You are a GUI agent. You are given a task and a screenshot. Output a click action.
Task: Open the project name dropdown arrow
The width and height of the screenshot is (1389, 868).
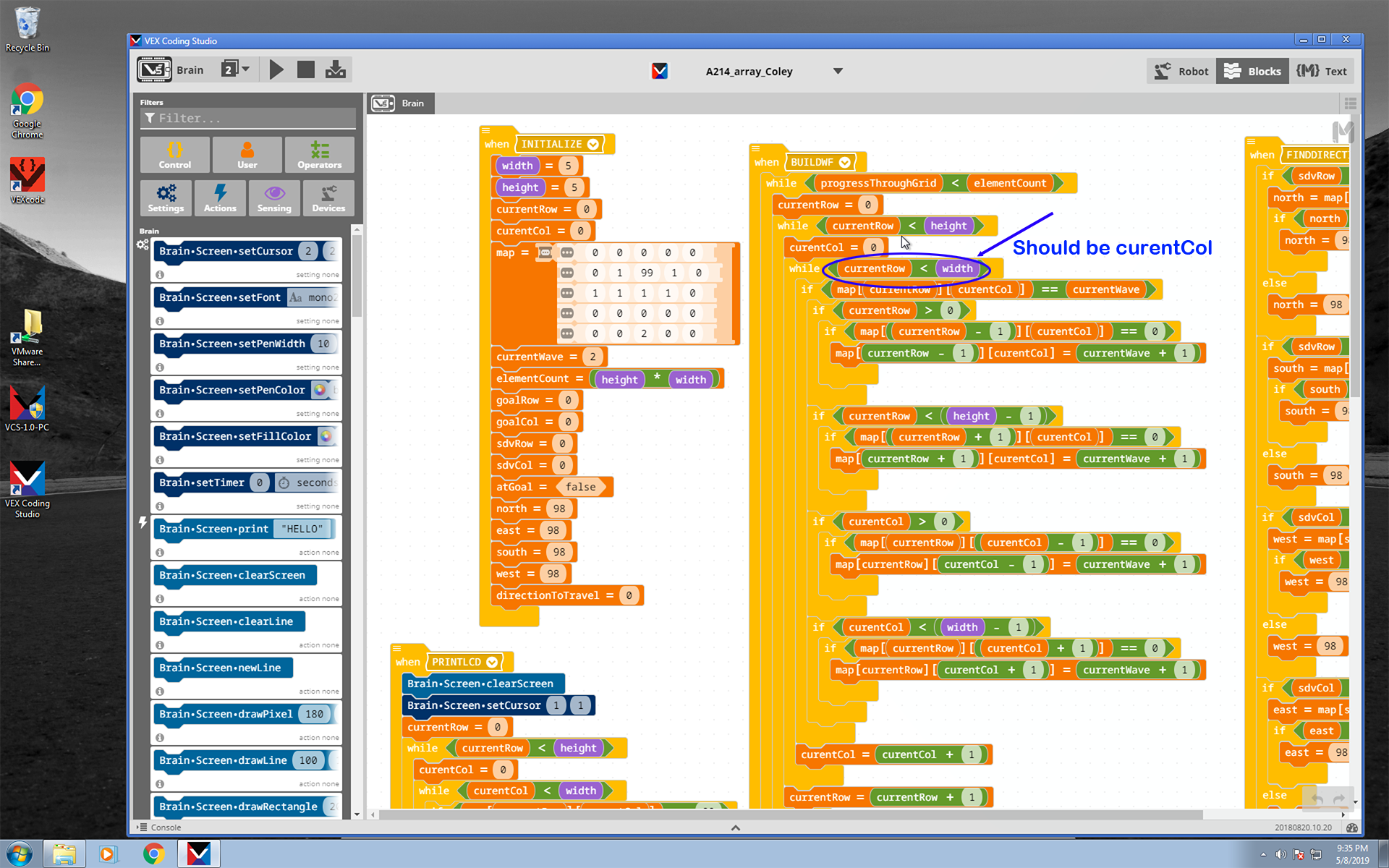tap(838, 71)
